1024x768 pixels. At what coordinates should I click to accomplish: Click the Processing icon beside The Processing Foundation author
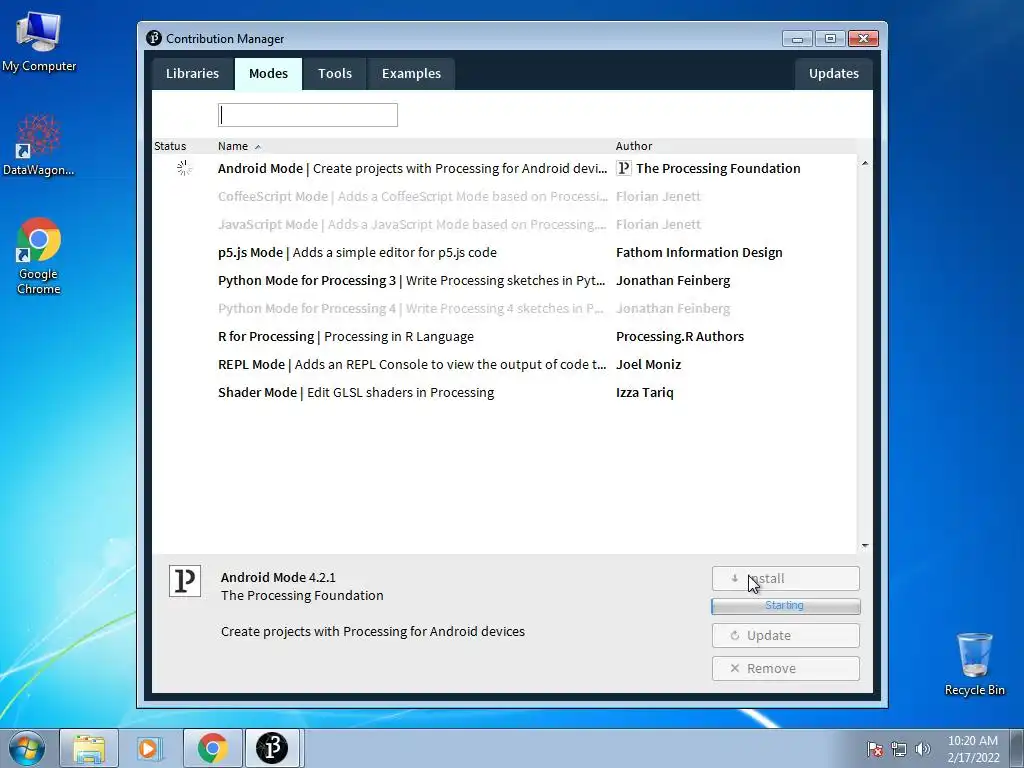point(624,168)
